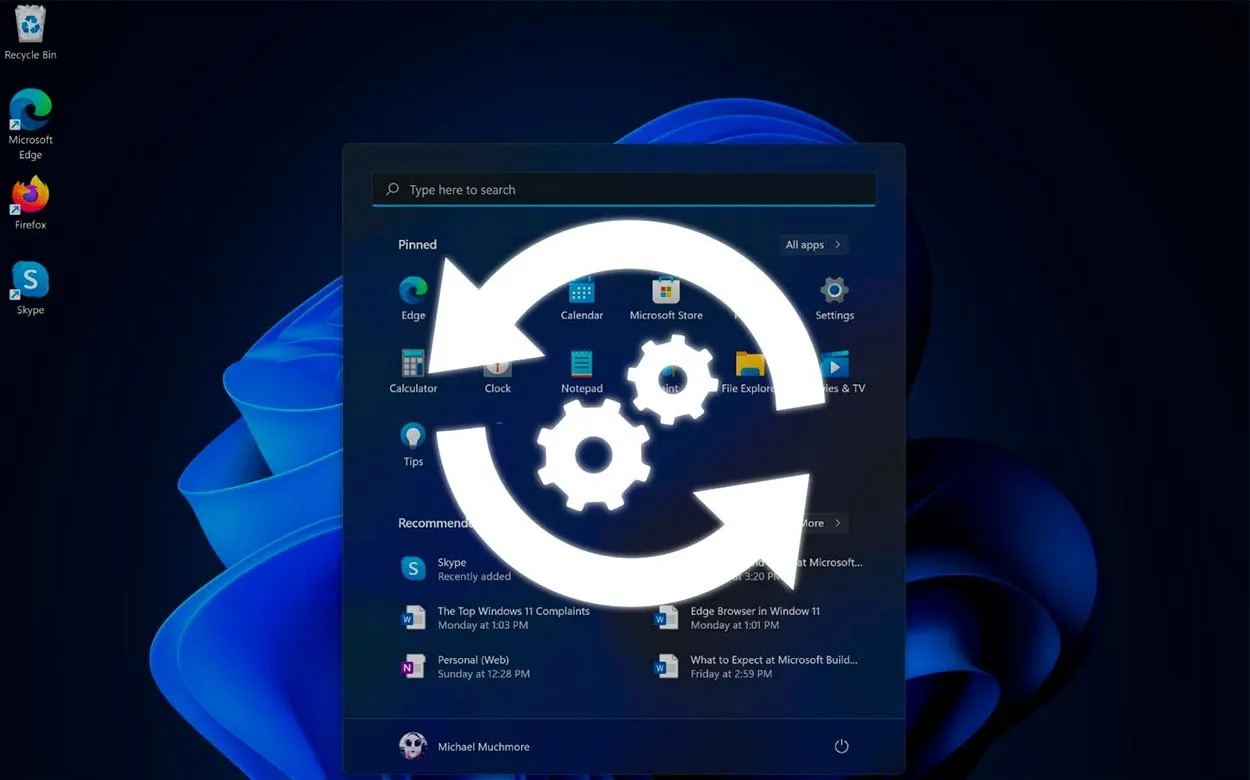Open the pinned Calendar app

[582, 299]
